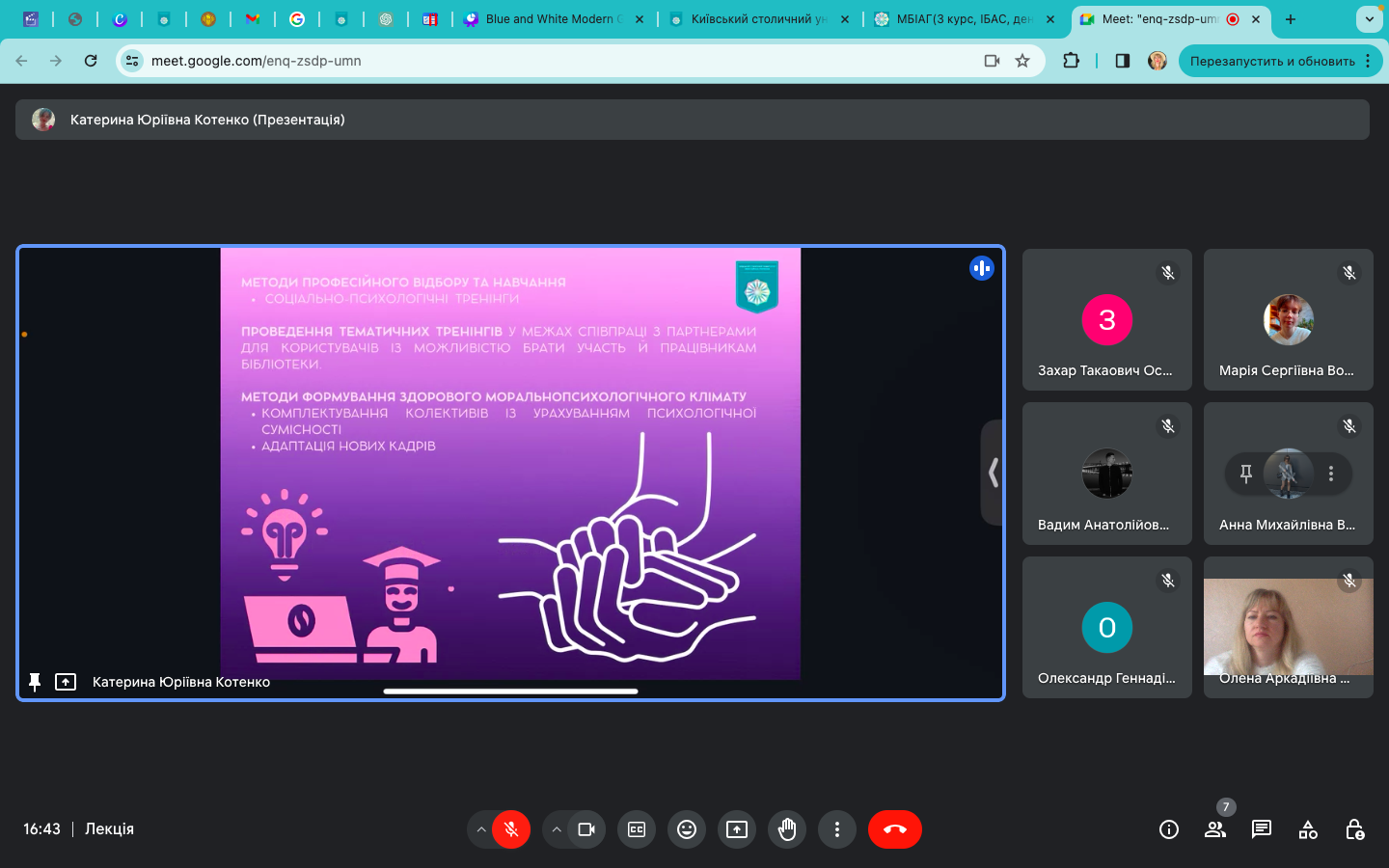Collapse the participants side panel handle
The image size is (1389, 868).
(x=993, y=473)
